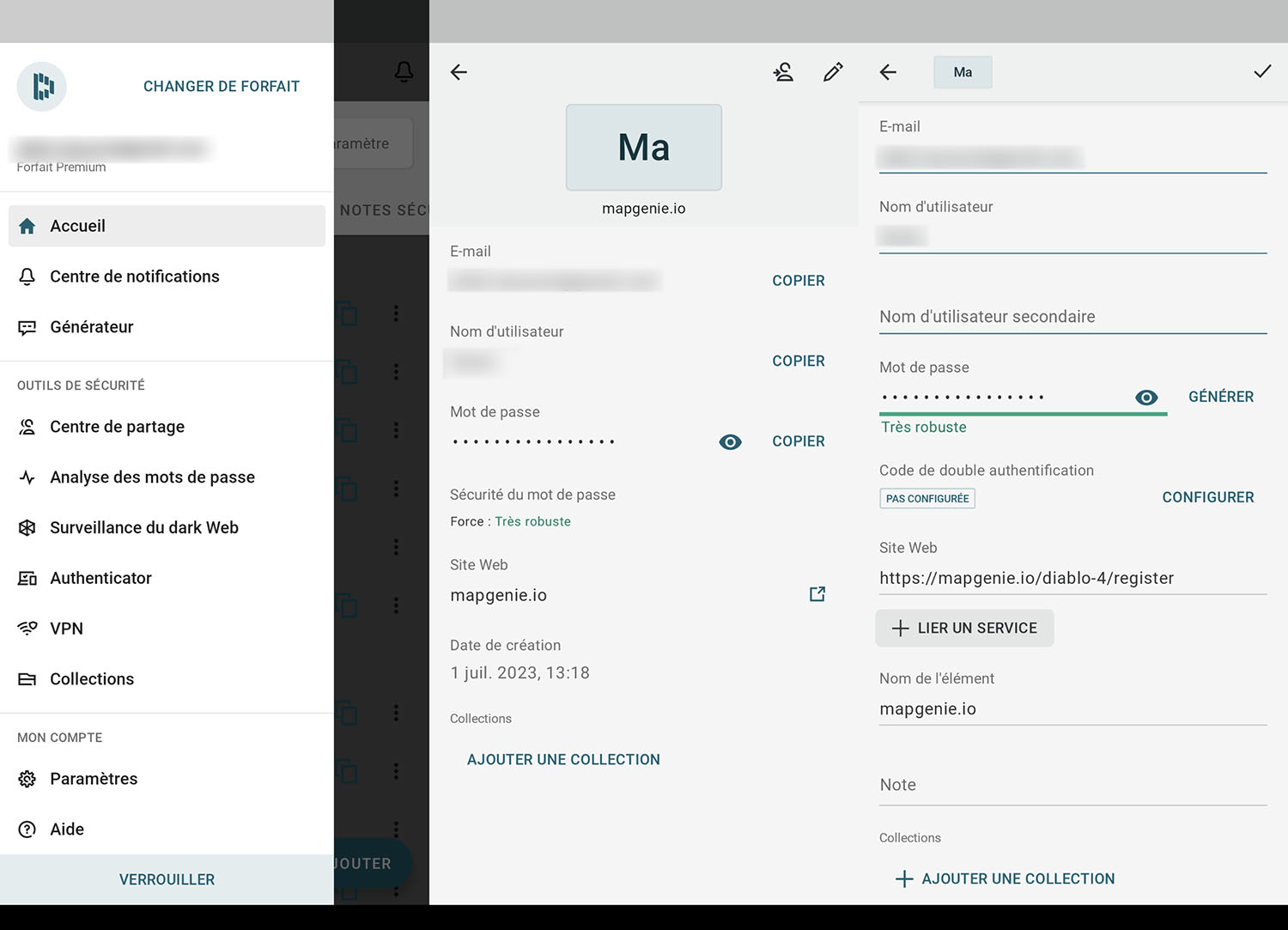This screenshot has width=1288, height=930.
Task: Open Collections menu item in drawer
Action: [167, 679]
